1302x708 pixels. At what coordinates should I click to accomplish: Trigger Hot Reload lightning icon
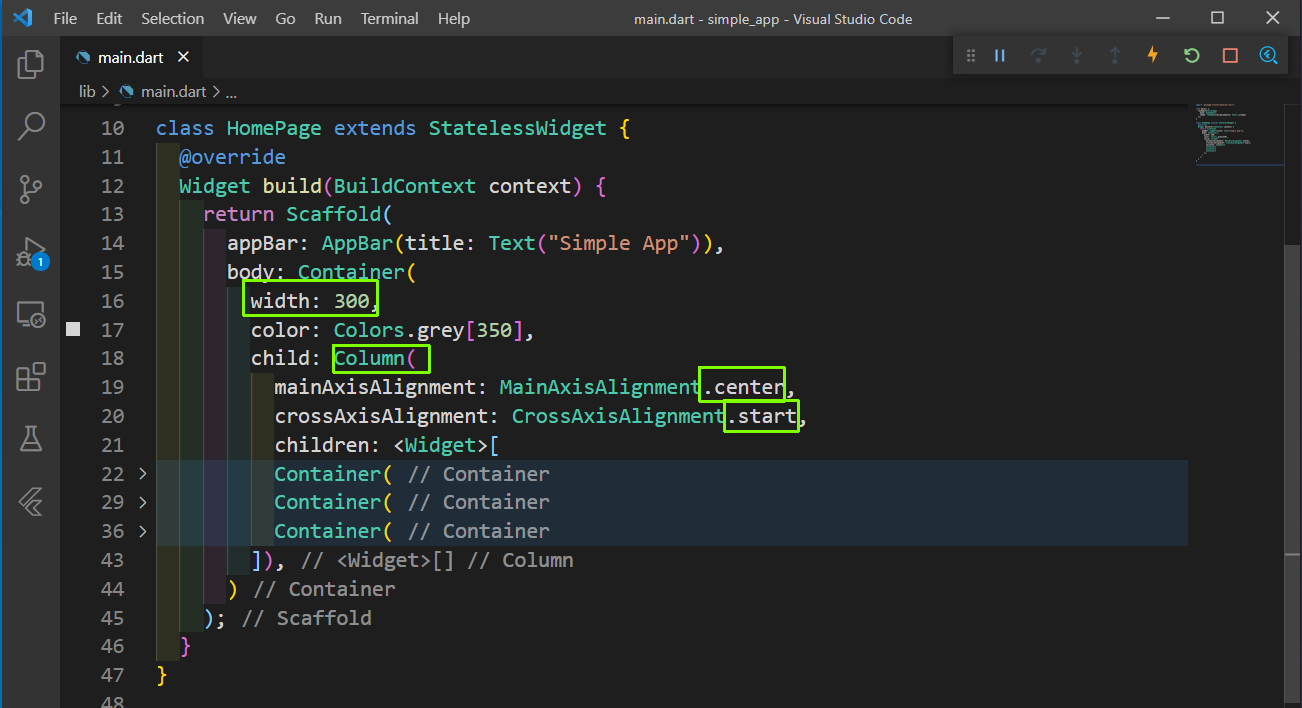point(1152,55)
